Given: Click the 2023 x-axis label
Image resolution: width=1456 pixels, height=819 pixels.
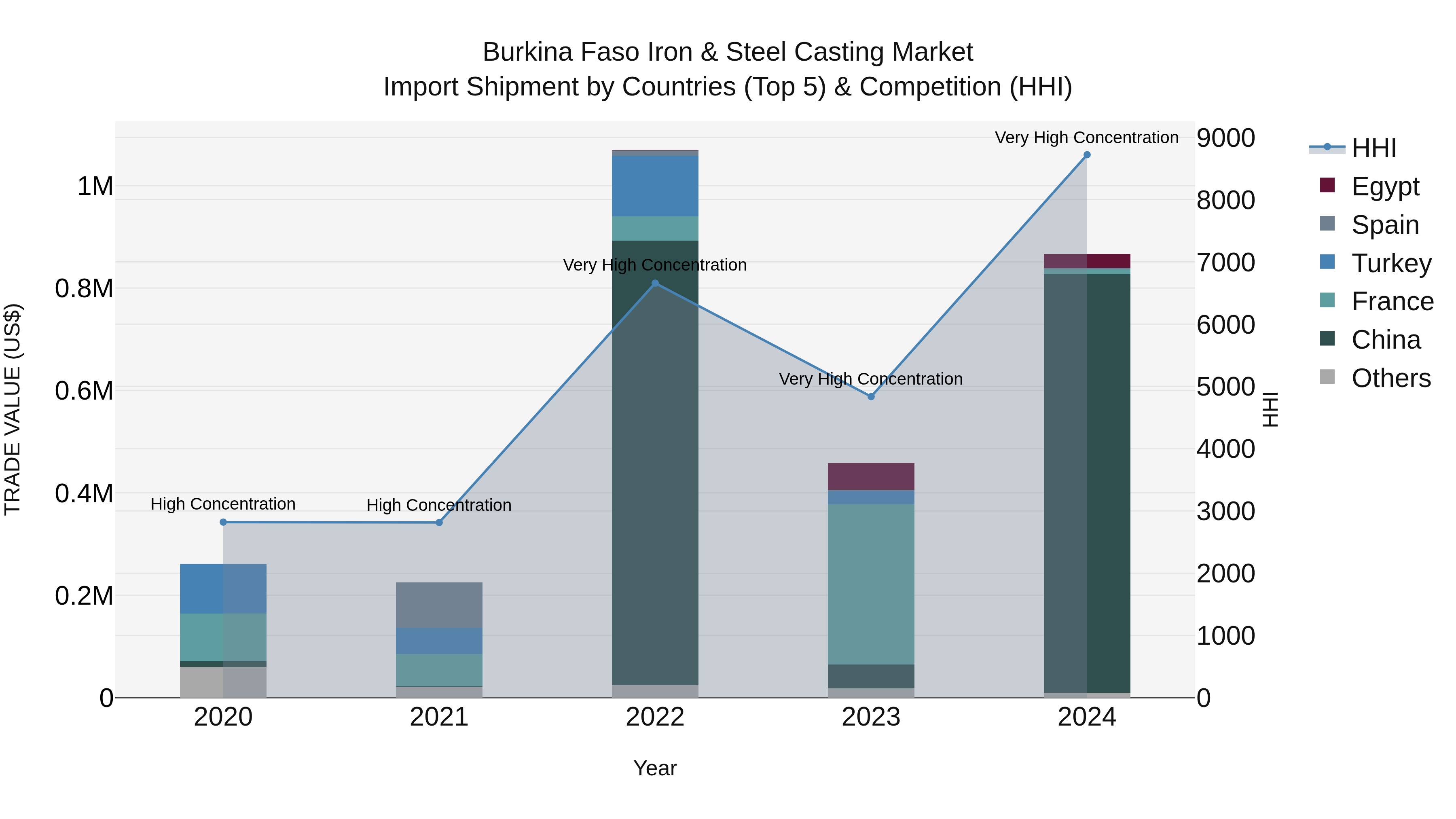Looking at the screenshot, I should [x=871, y=717].
